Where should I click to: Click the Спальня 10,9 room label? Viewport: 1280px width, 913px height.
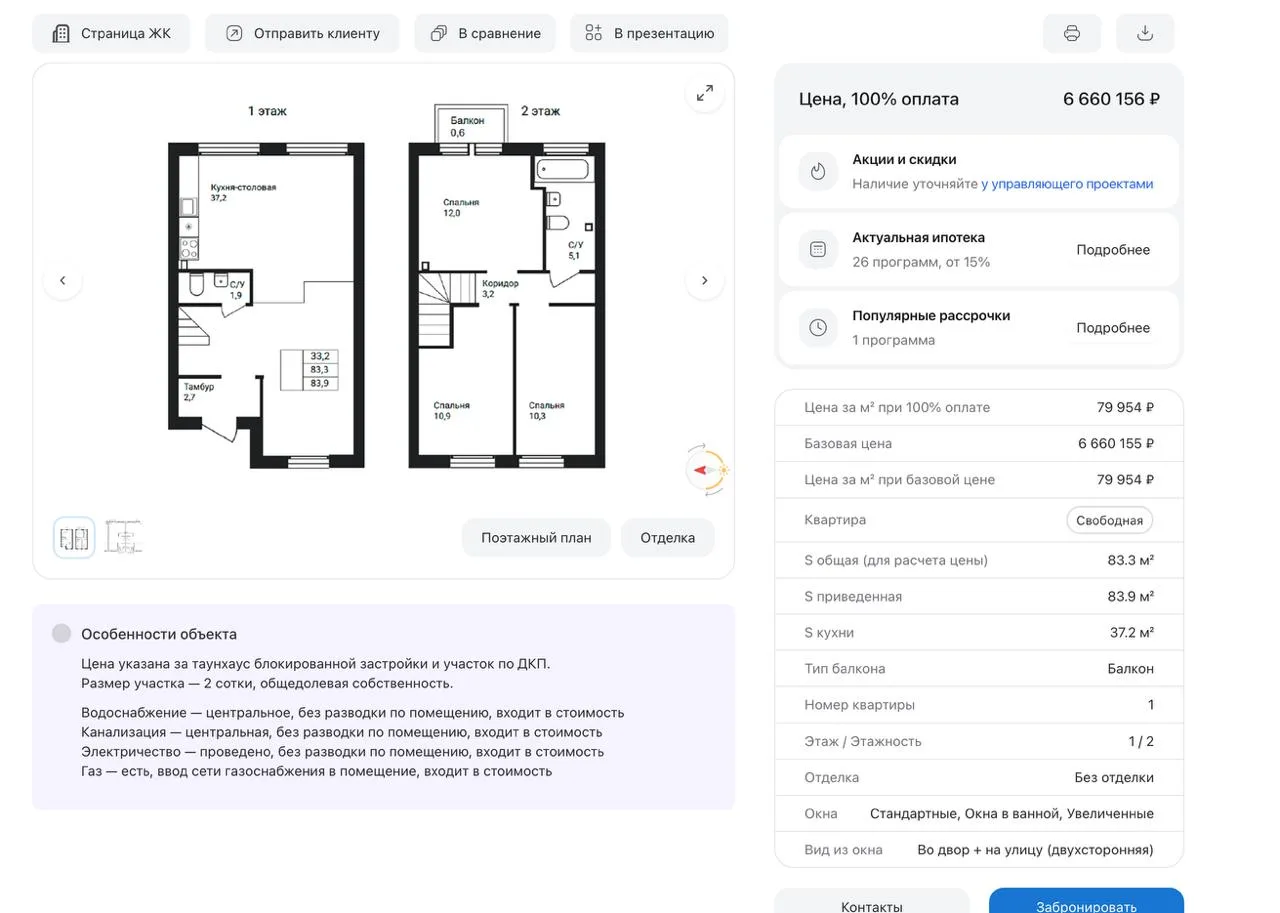click(451, 410)
